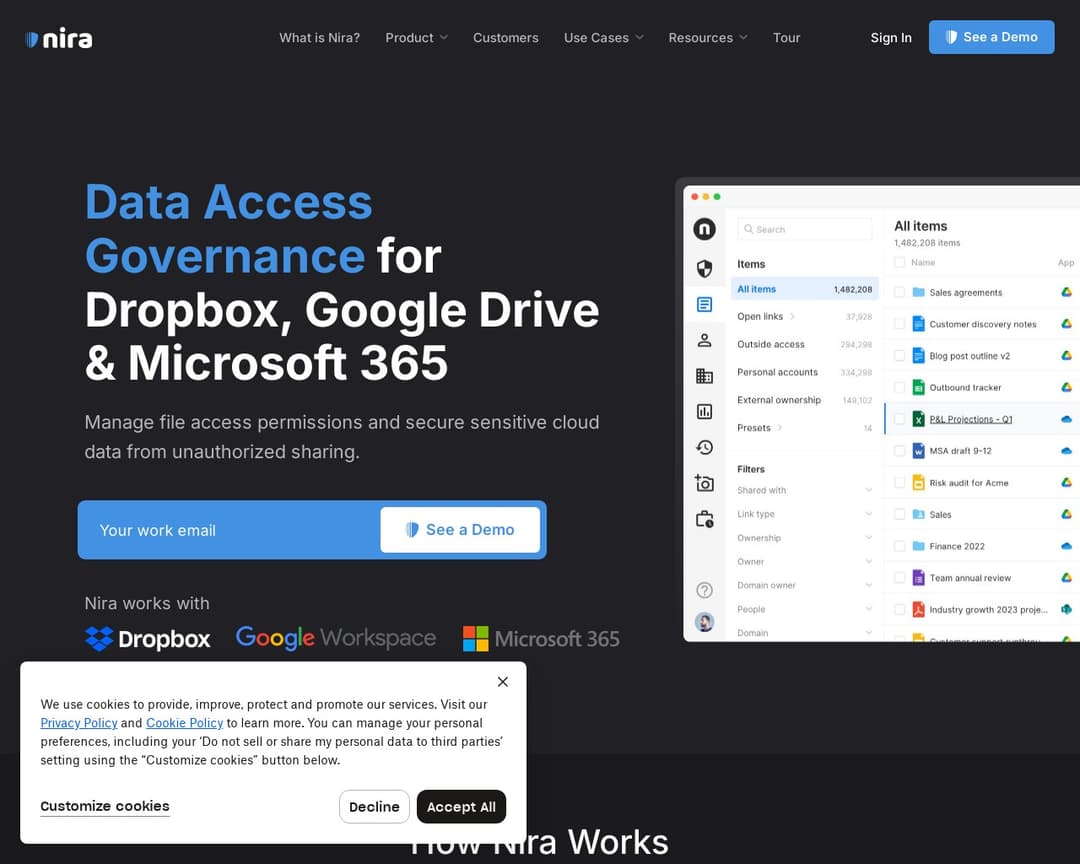The width and height of the screenshot is (1080, 864).
Task: Open the items document icon in sidebar
Action: point(704,305)
